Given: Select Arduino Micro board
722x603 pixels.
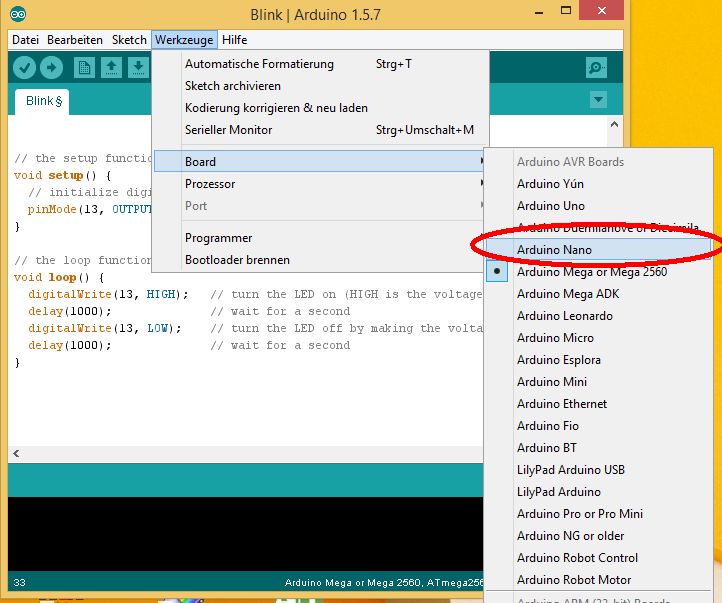Looking at the screenshot, I should click(599, 338).
